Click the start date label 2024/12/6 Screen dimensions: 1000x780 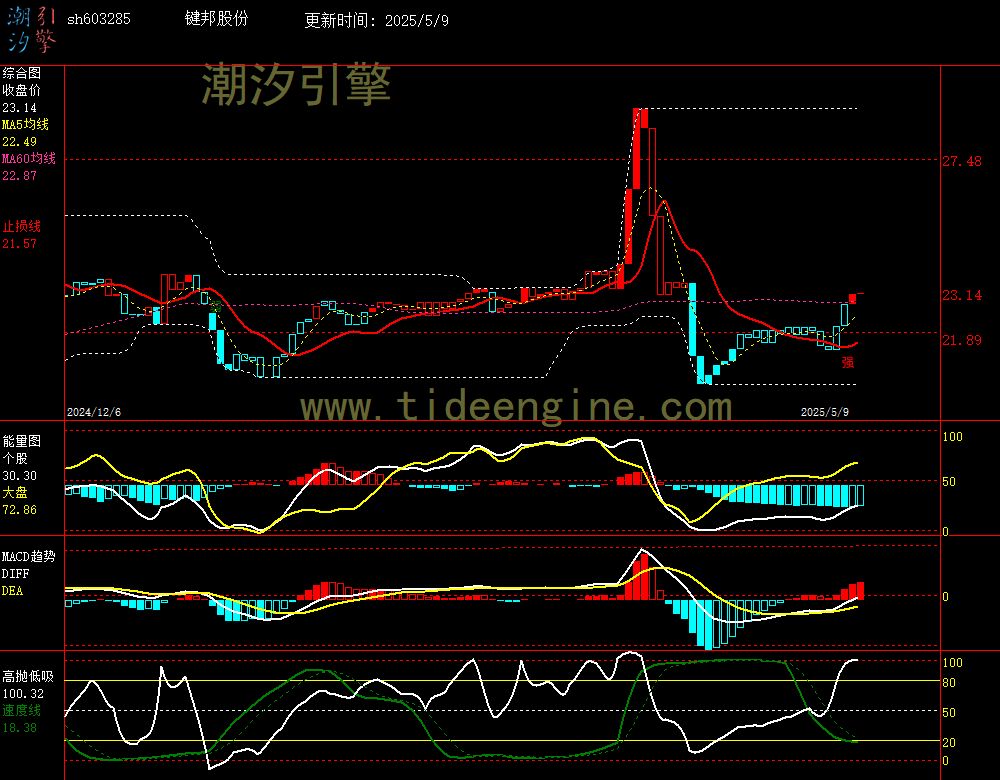94,412
